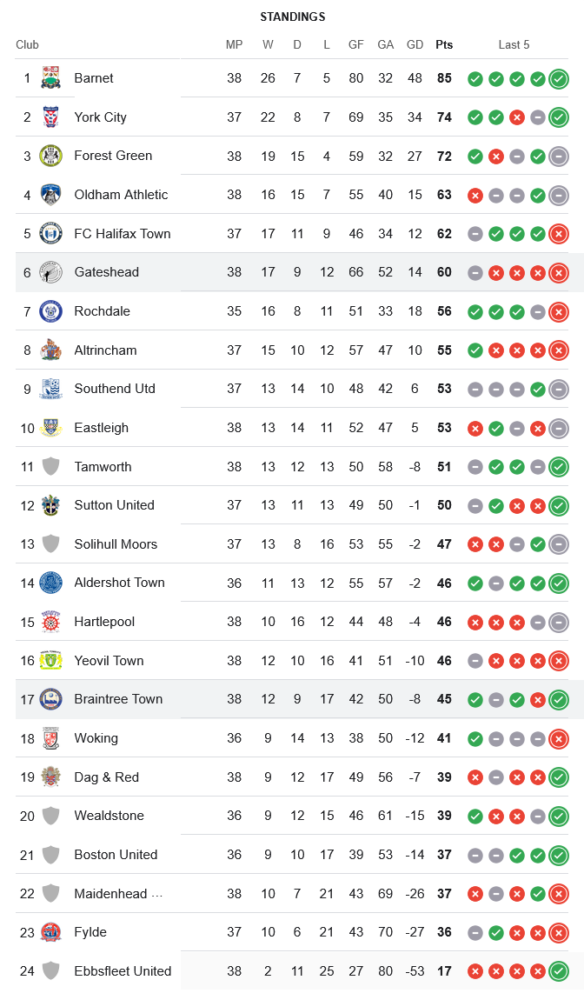Select the Southend Utd row name
This screenshot has height=1000, width=584.
[115, 388]
